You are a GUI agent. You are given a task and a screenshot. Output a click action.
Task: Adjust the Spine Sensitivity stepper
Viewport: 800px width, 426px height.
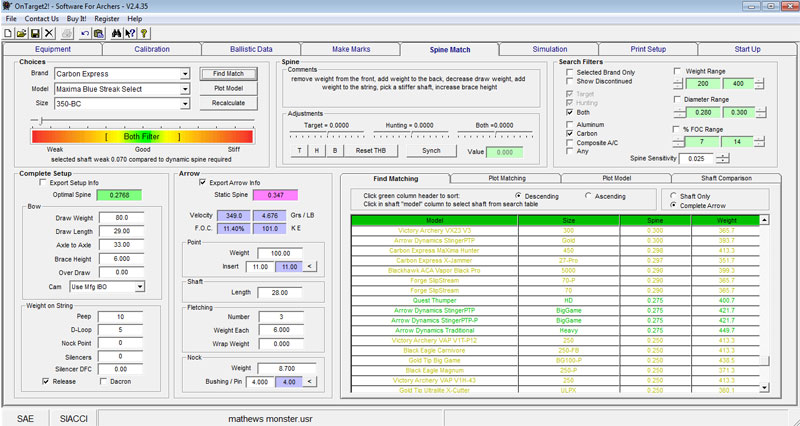722,159
